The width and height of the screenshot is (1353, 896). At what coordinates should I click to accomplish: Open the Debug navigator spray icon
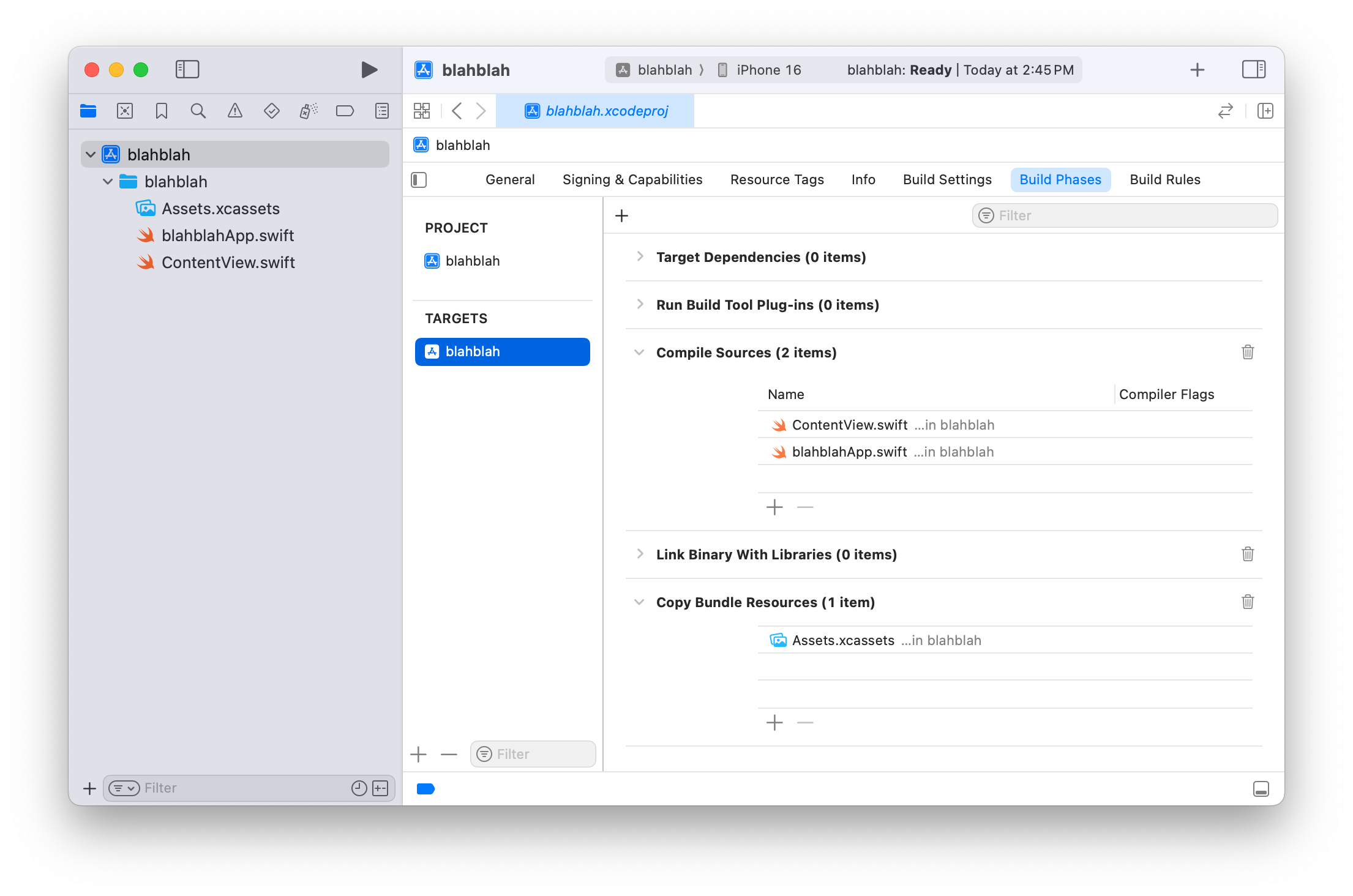[x=309, y=111]
